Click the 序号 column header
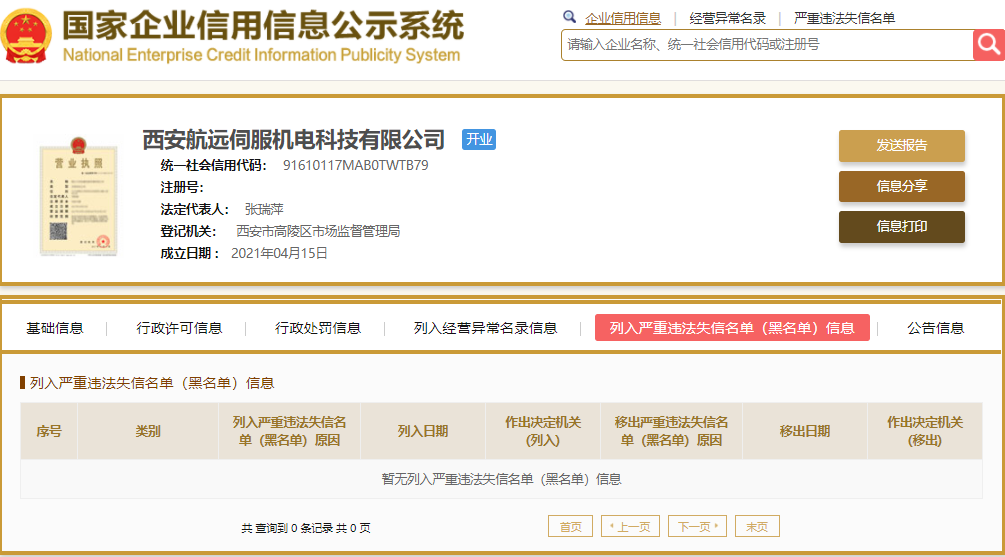 49,431
